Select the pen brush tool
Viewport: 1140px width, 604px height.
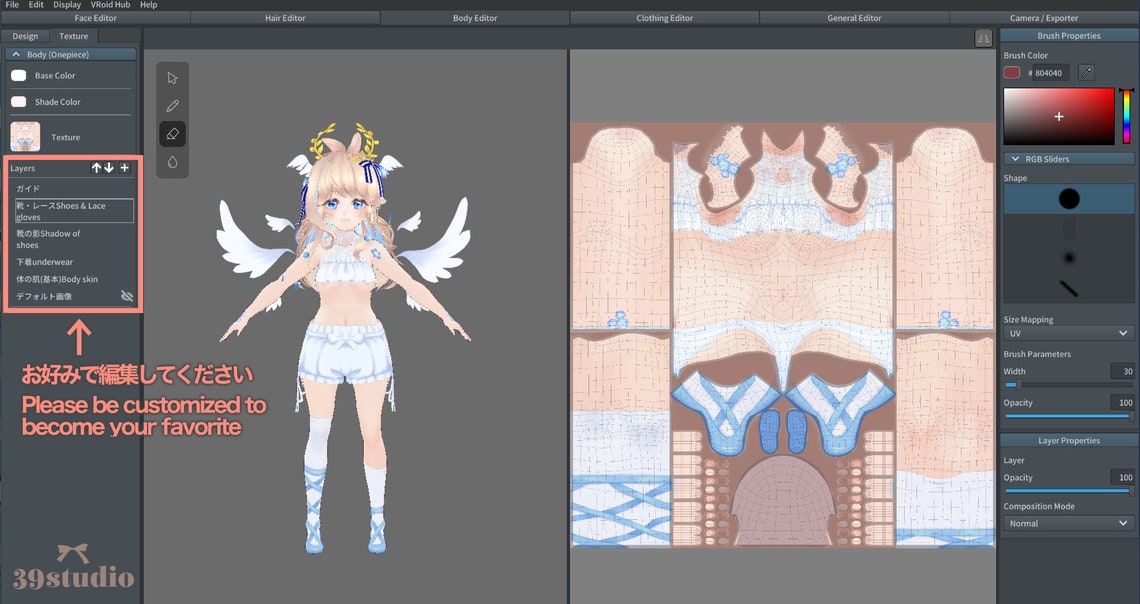coord(172,106)
